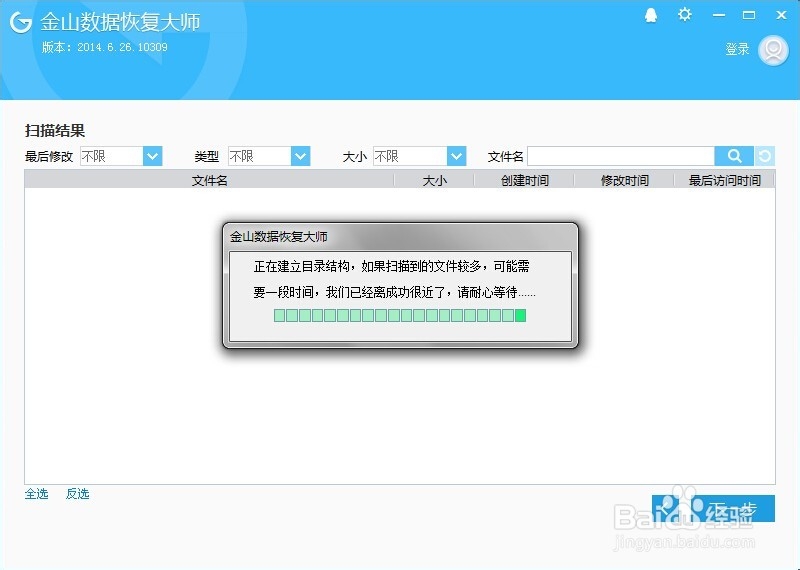The image size is (800, 570).
Task: Maximize the recovery application window
Action: 749,15
